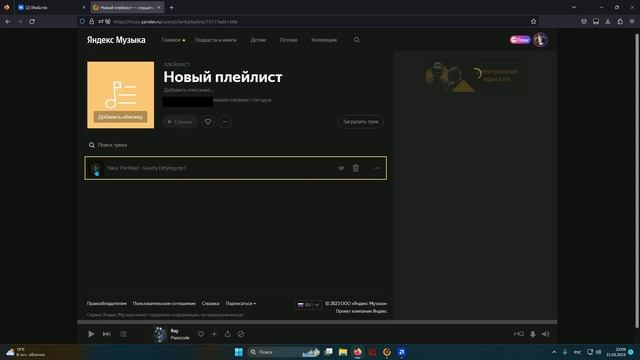This screenshot has width=640, height=360.
Task: Like the currently playing track Ray
Action: pyautogui.click(x=201, y=334)
